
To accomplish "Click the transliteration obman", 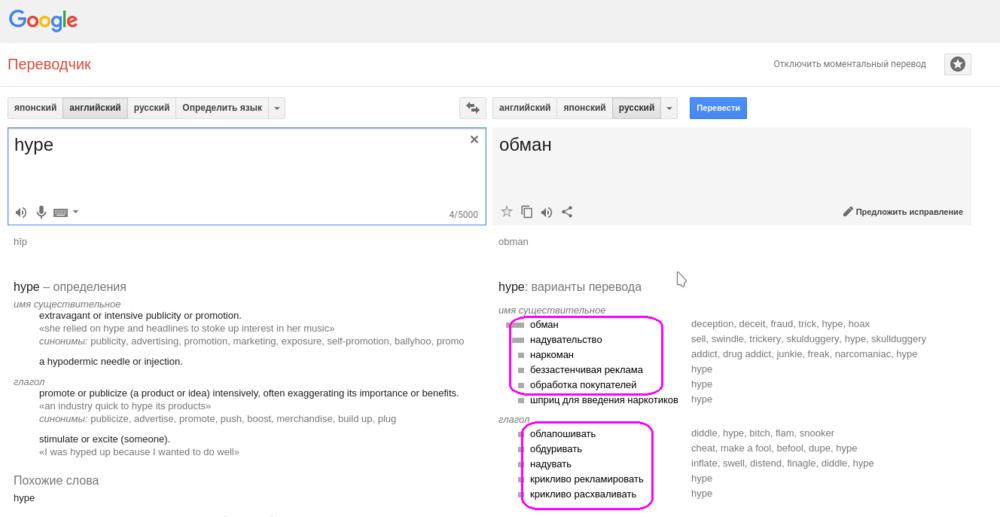I will [513, 242].
